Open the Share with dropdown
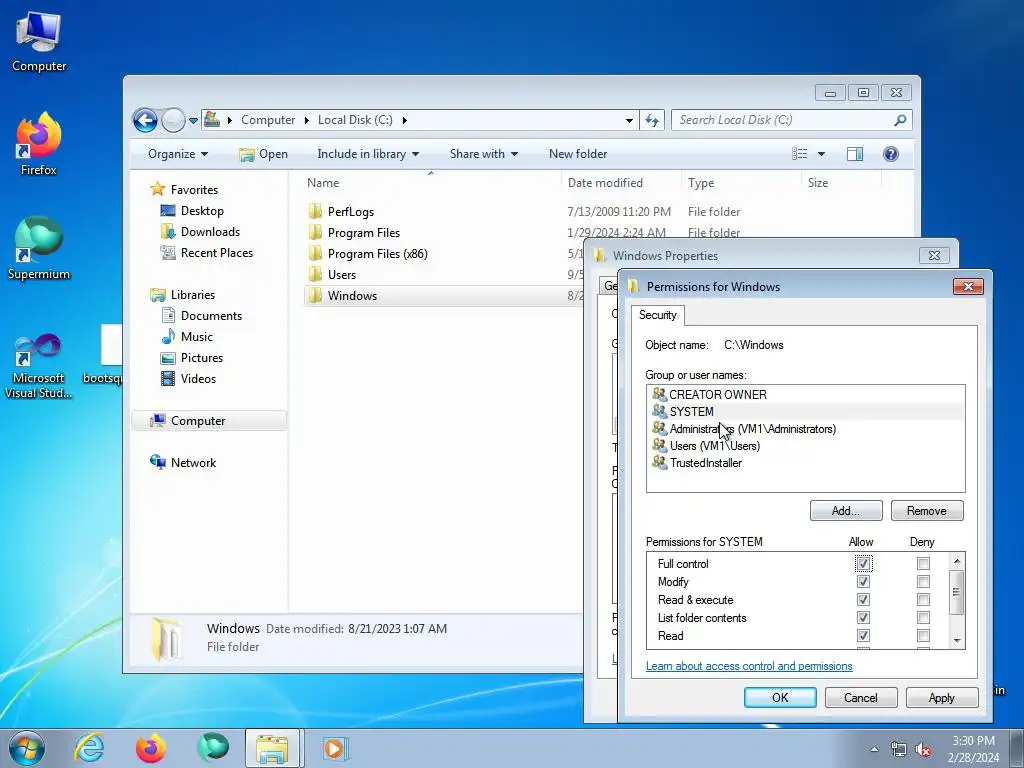This screenshot has height=768, width=1024. [x=484, y=154]
